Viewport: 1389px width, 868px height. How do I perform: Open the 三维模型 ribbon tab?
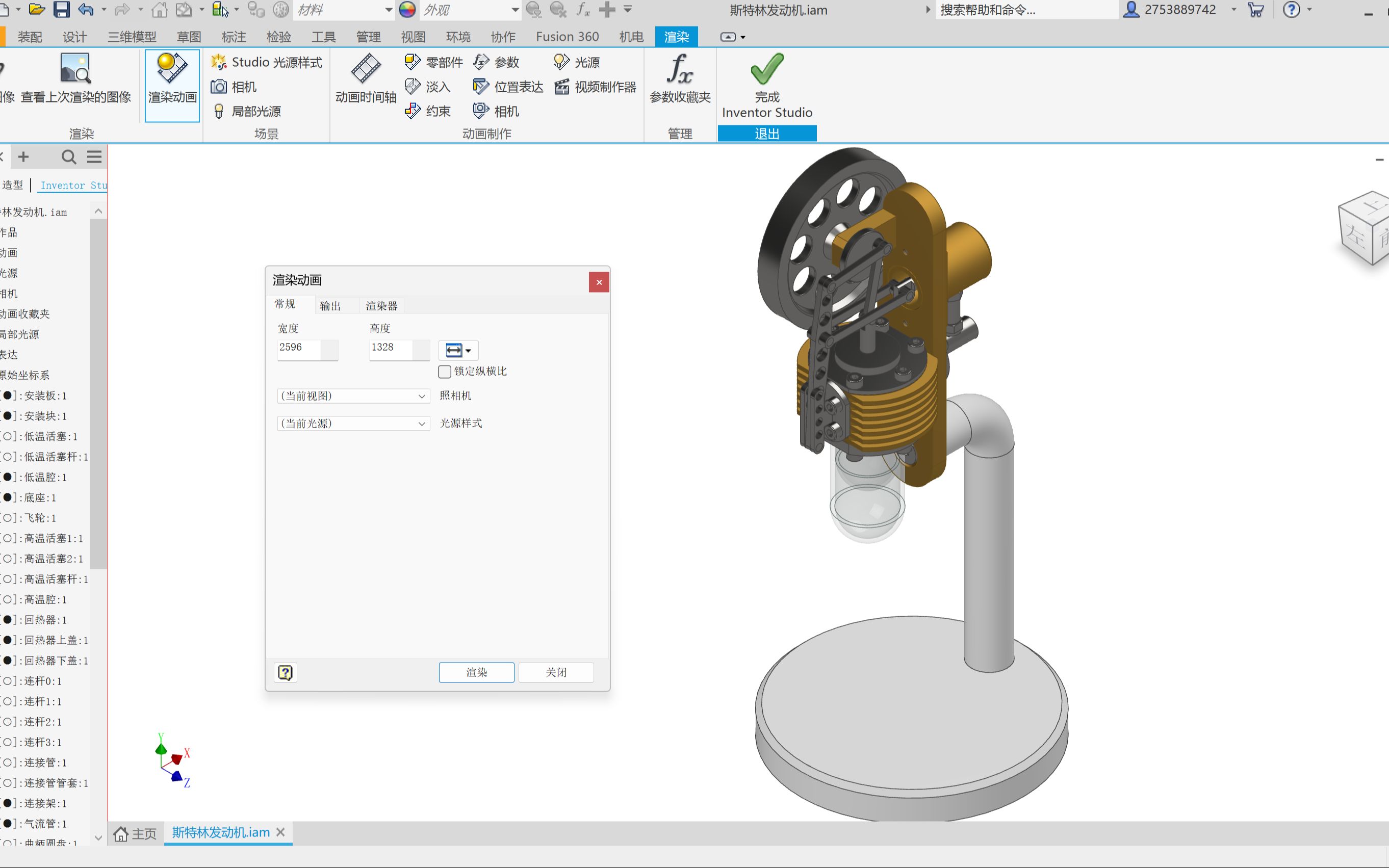point(132,37)
